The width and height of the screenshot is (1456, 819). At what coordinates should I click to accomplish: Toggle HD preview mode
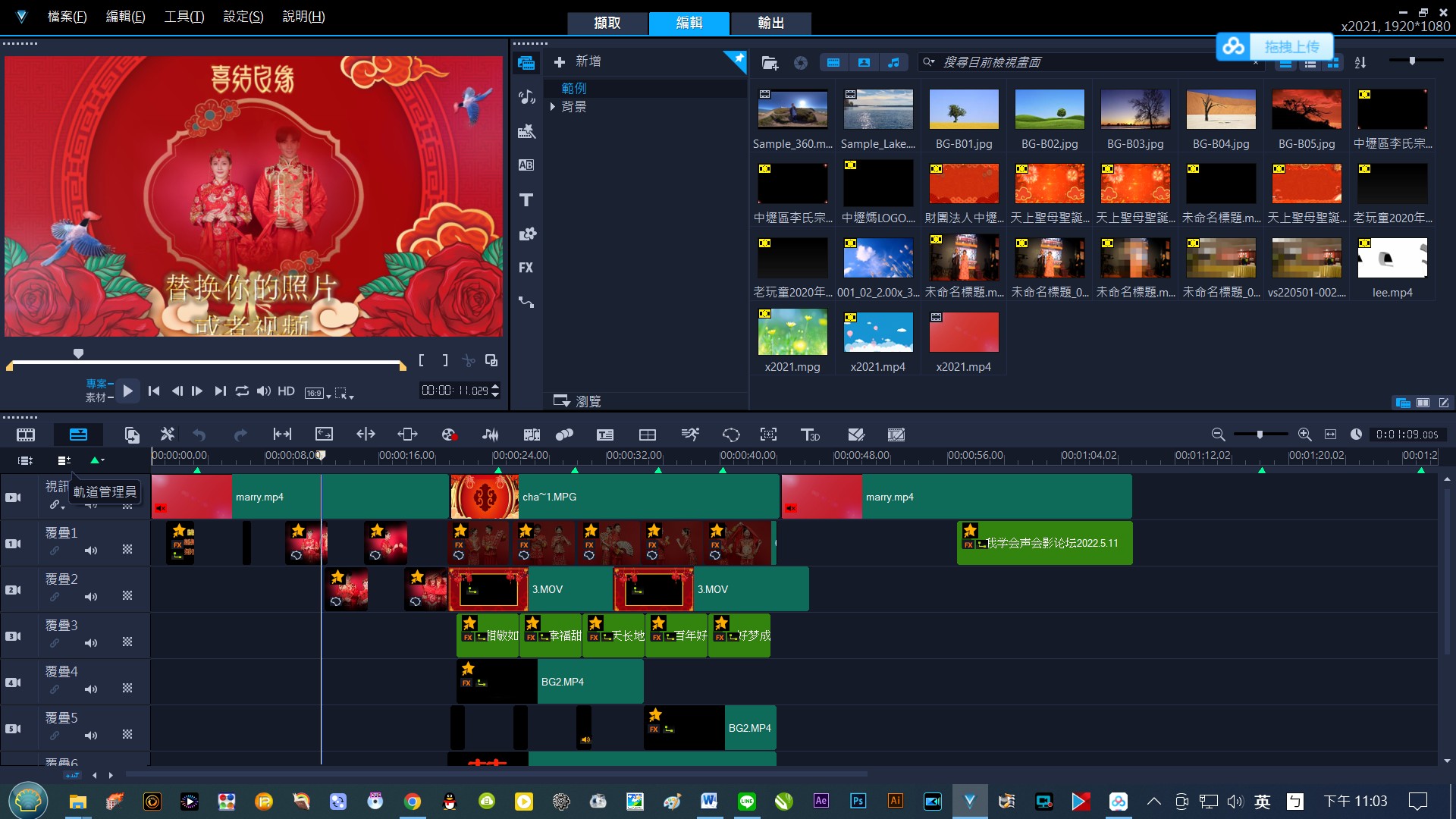coord(286,391)
